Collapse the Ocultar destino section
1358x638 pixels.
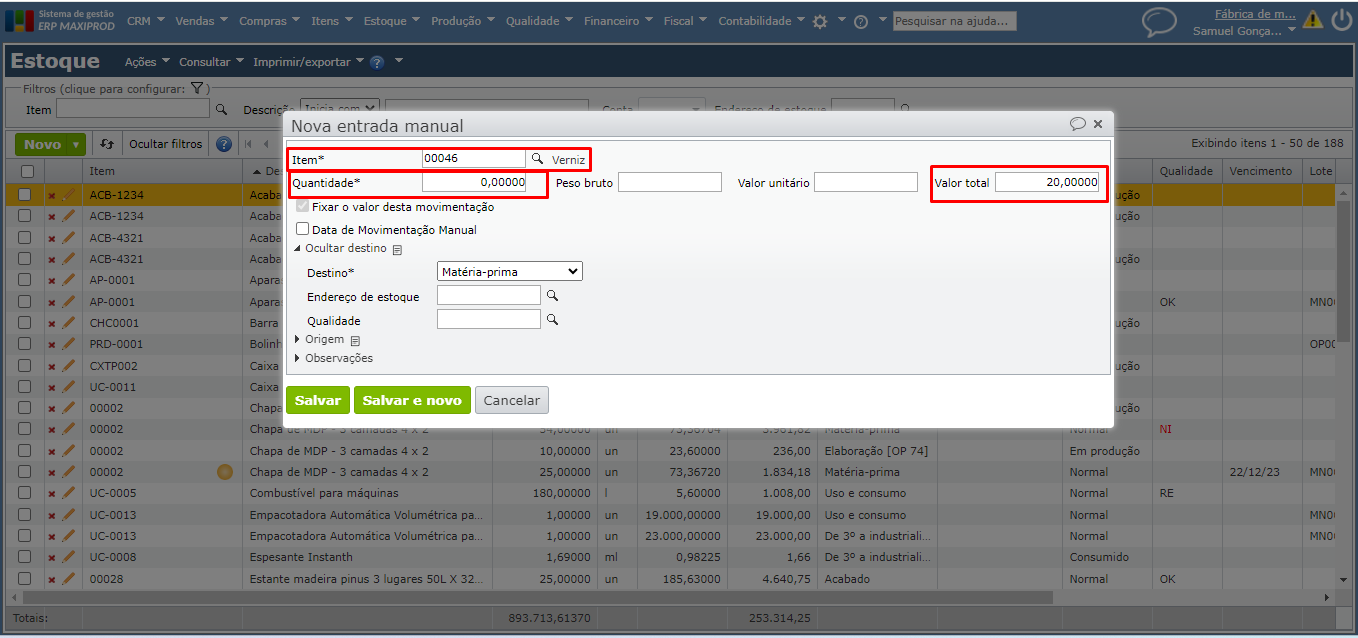(340, 249)
